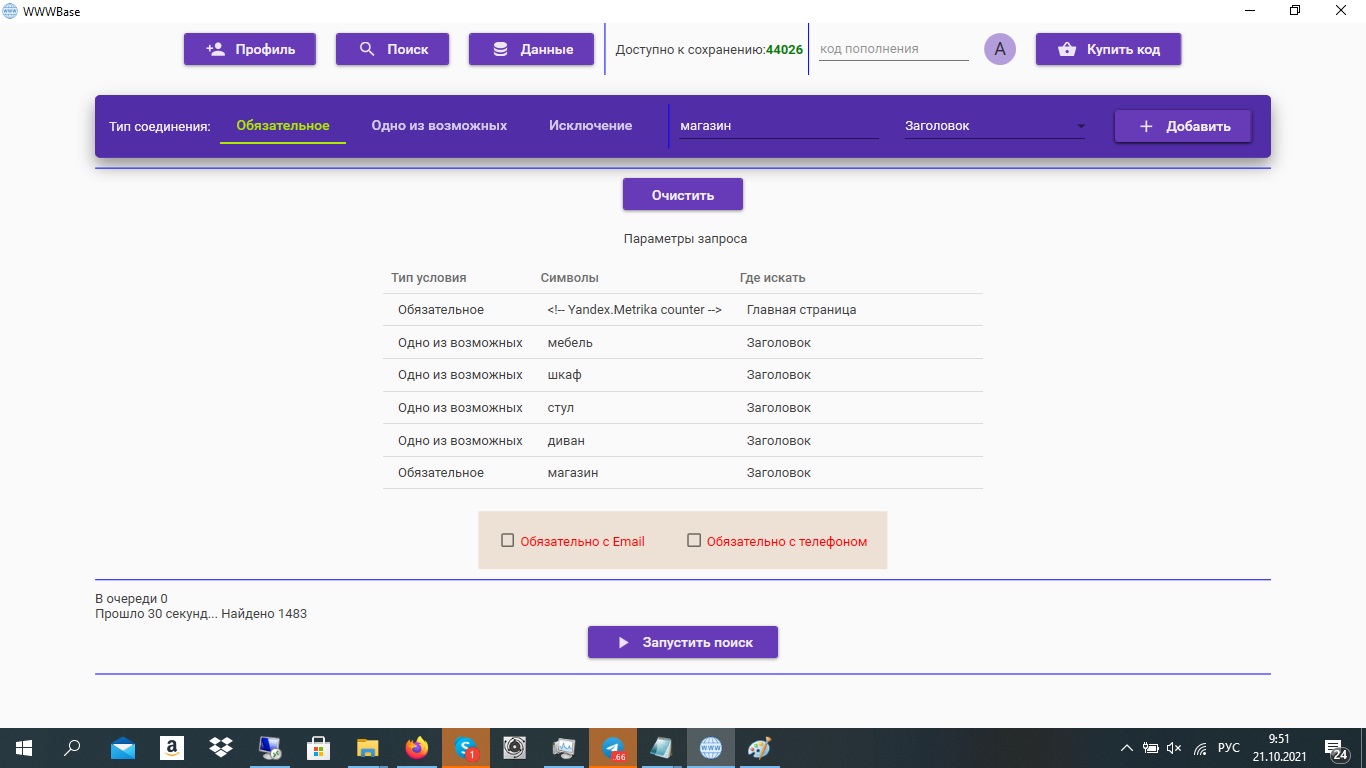This screenshot has height=768, width=1366.
Task: Click the Добавить button
Action: pyautogui.click(x=1183, y=126)
